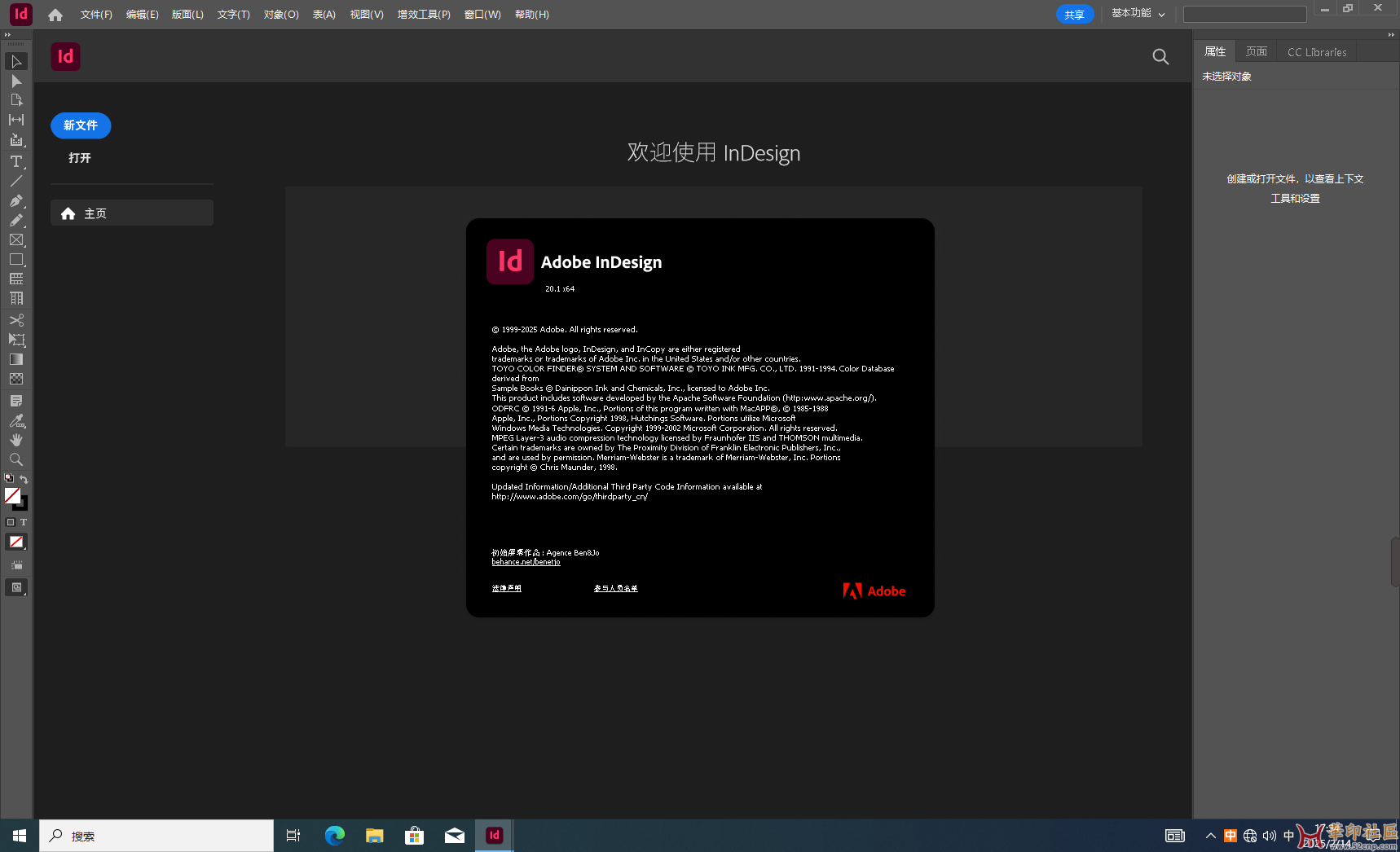The height and width of the screenshot is (852, 1400).
Task: Open the 增效工具(P) menu
Action: pos(424,15)
